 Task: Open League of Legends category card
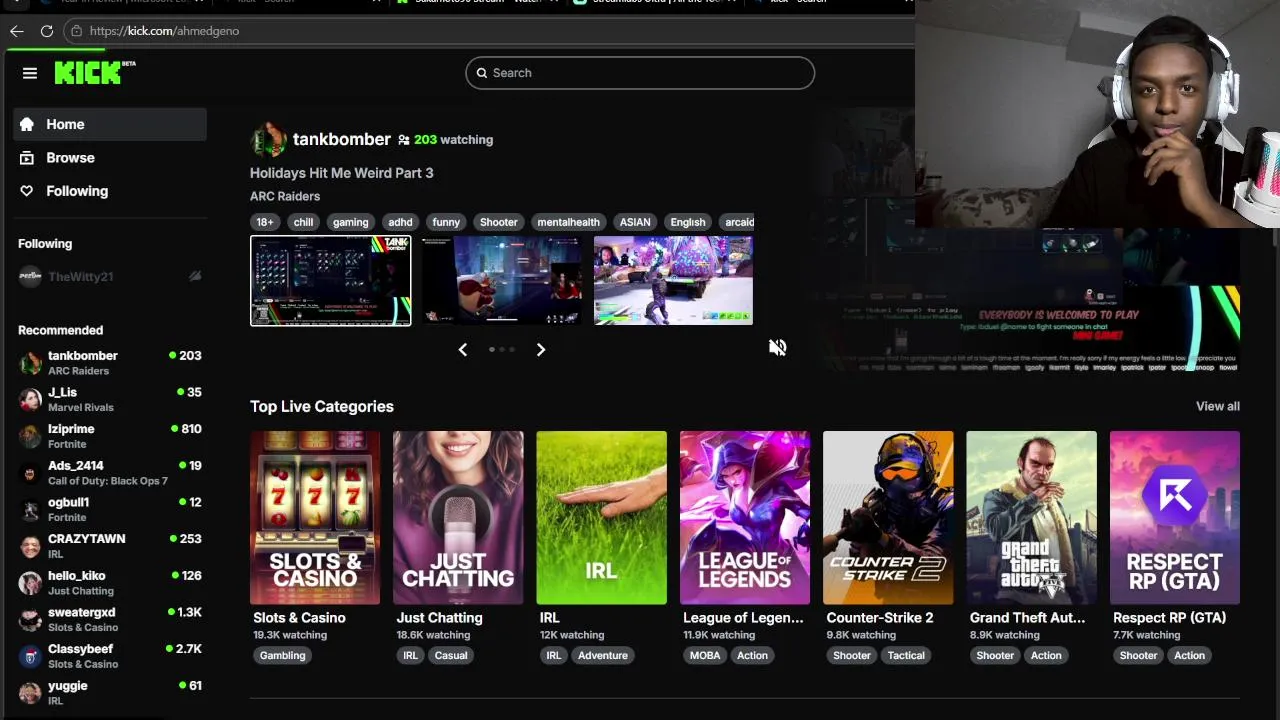click(x=745, y=518)
